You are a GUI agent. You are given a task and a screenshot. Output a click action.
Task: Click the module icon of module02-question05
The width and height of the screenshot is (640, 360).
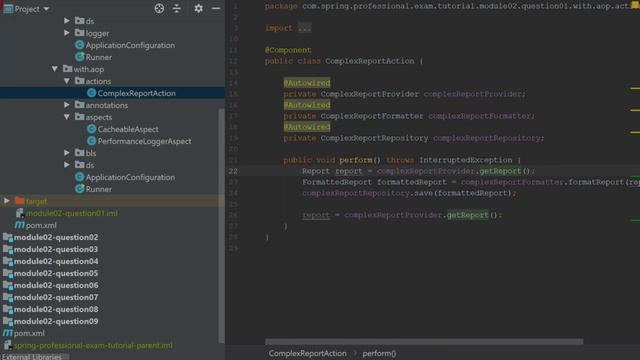click(8, 273)
